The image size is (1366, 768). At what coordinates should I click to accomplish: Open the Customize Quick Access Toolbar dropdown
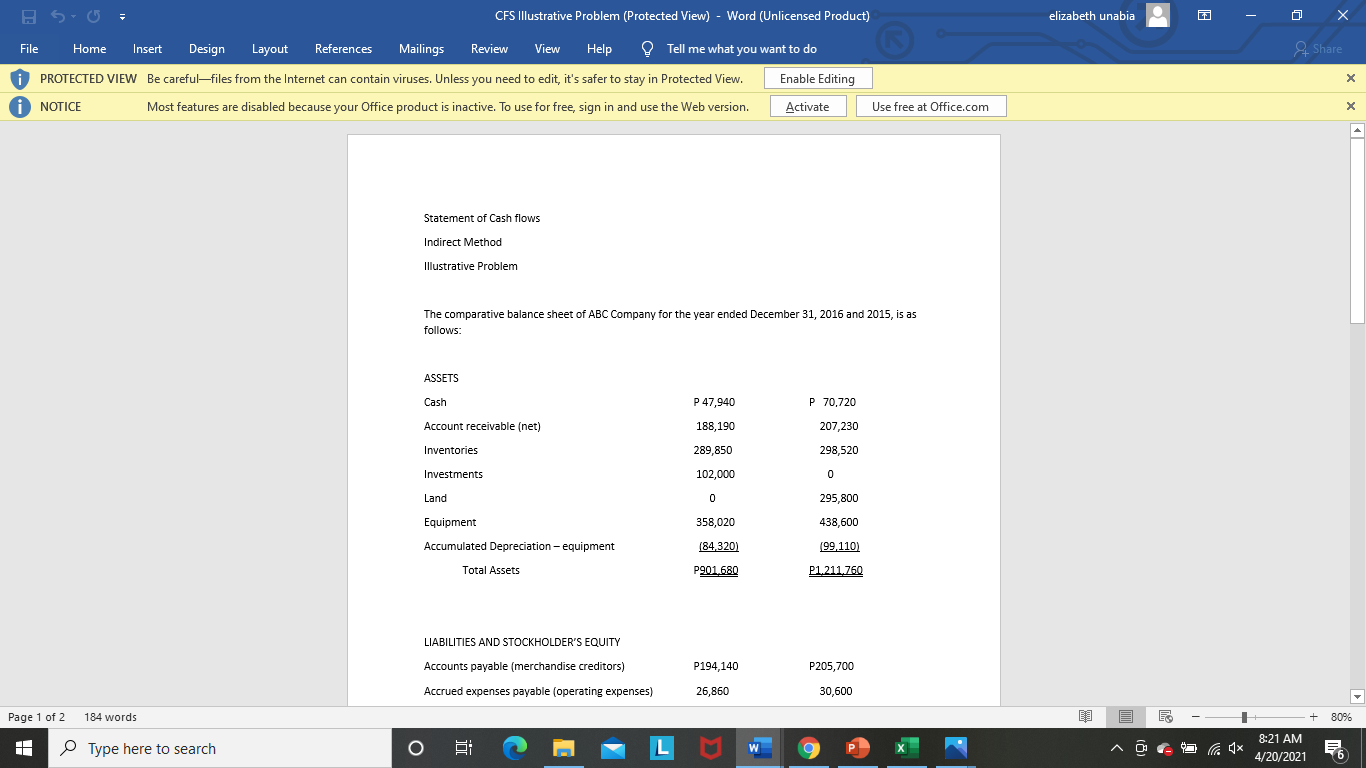pyautogui.click(x=122, y=16)
